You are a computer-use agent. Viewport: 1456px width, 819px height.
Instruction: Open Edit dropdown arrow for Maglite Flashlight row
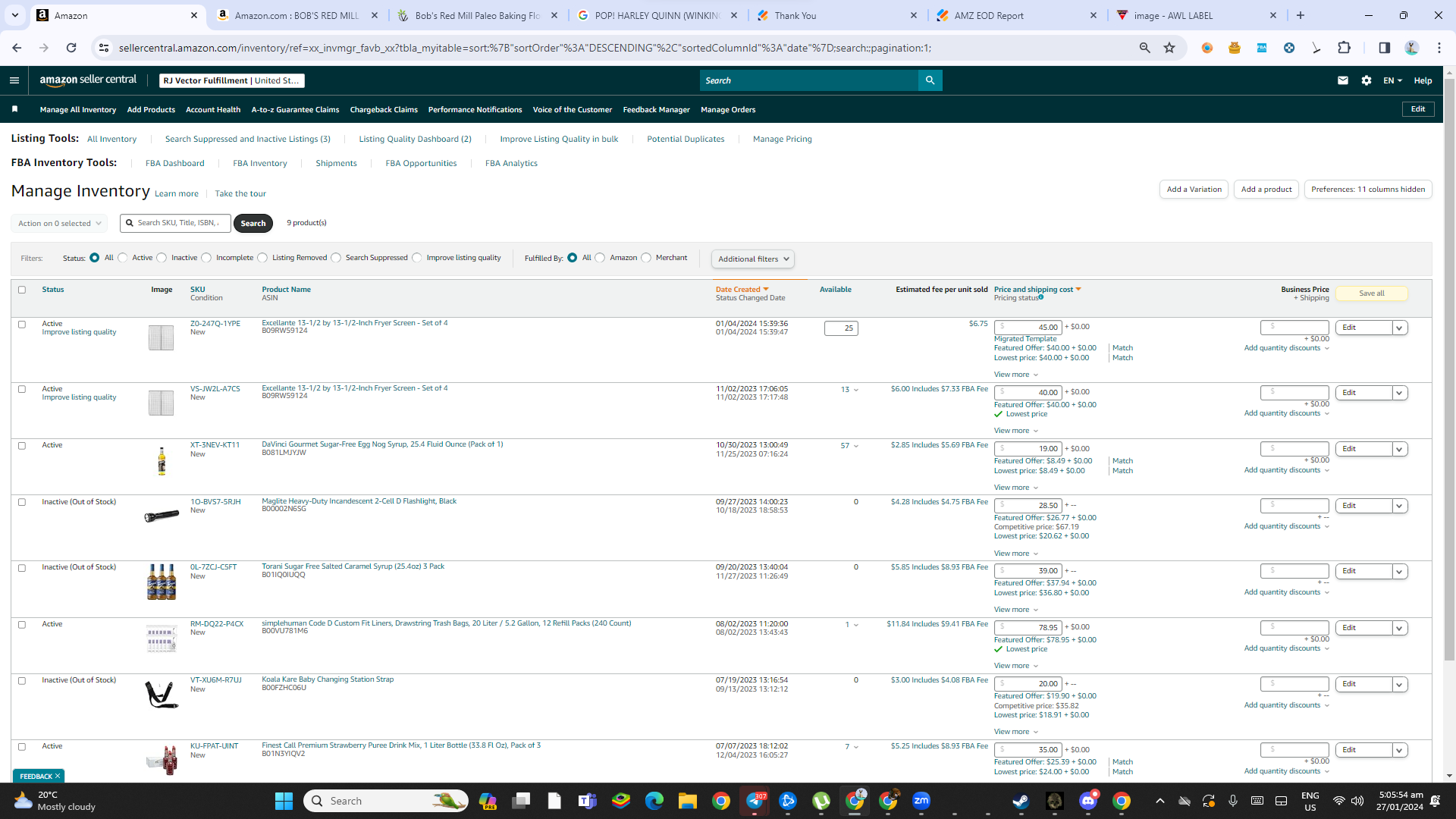click(x=1400, y=506)
